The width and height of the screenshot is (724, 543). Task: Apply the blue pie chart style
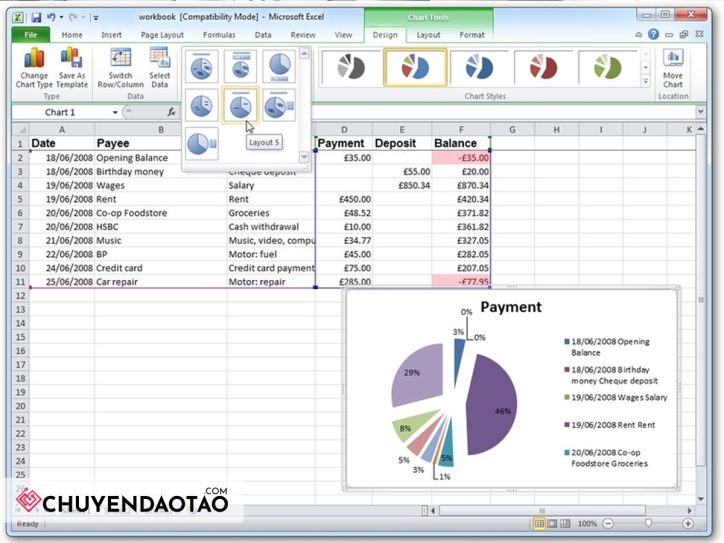click(x=479, y=67)
